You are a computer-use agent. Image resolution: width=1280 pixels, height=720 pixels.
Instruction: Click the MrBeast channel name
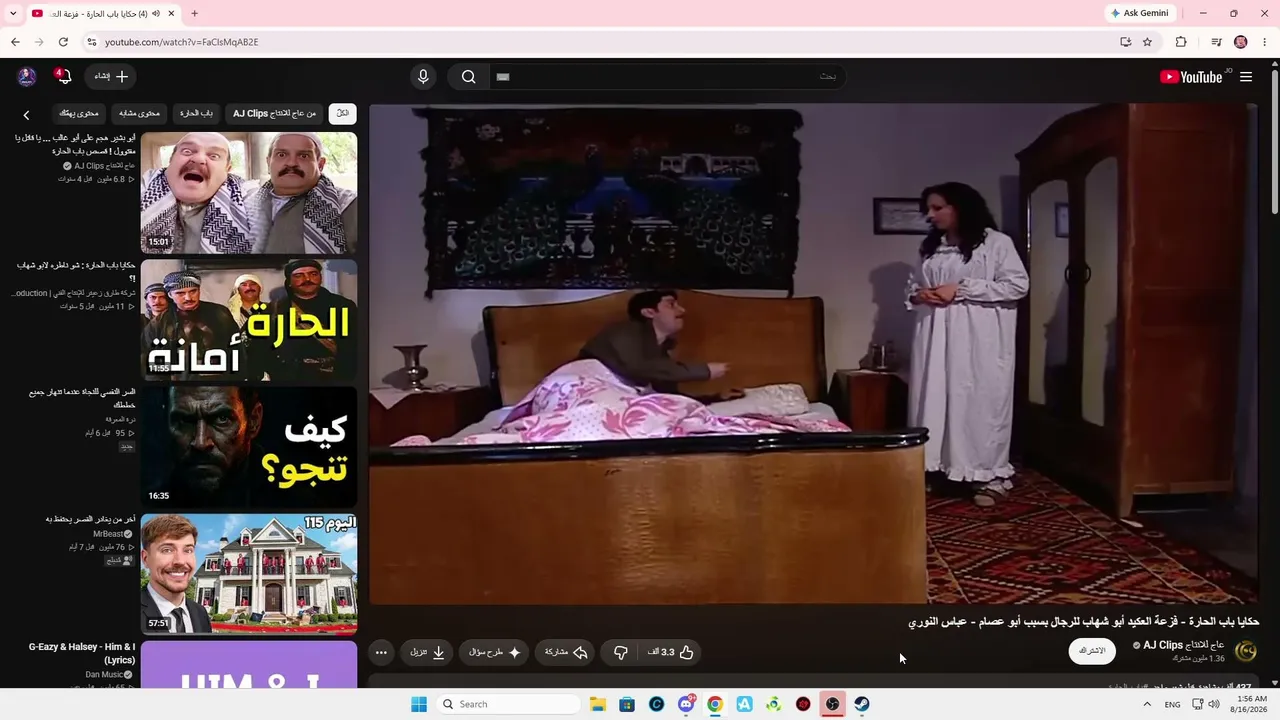click(108, 534)
